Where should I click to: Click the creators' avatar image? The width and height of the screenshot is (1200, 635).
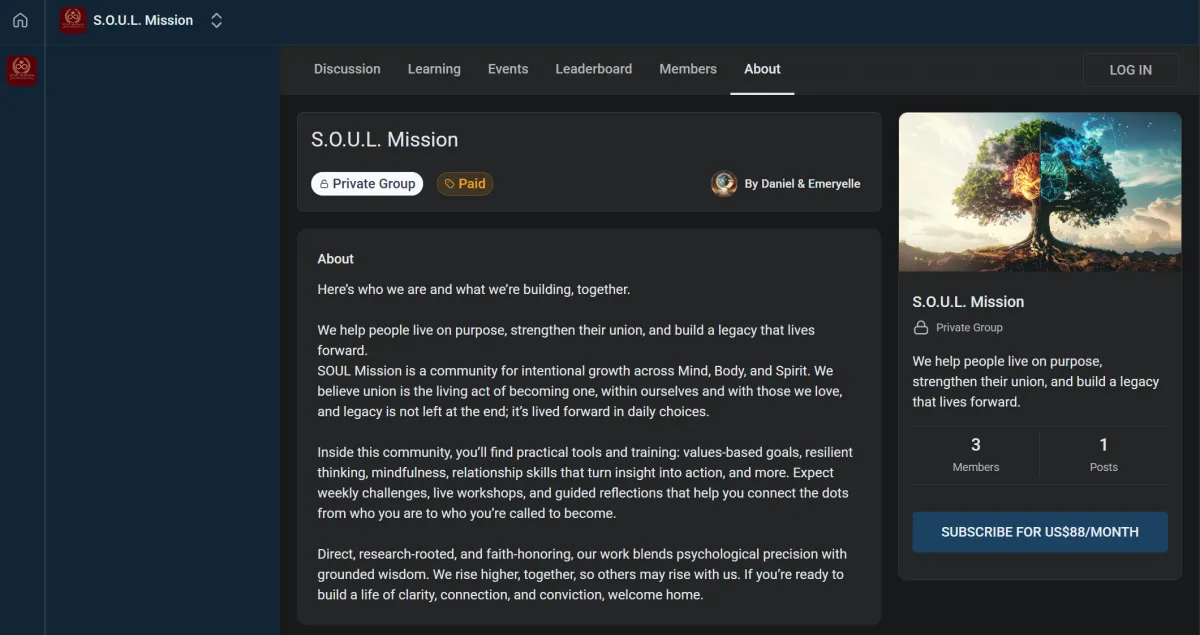point(724,184)
